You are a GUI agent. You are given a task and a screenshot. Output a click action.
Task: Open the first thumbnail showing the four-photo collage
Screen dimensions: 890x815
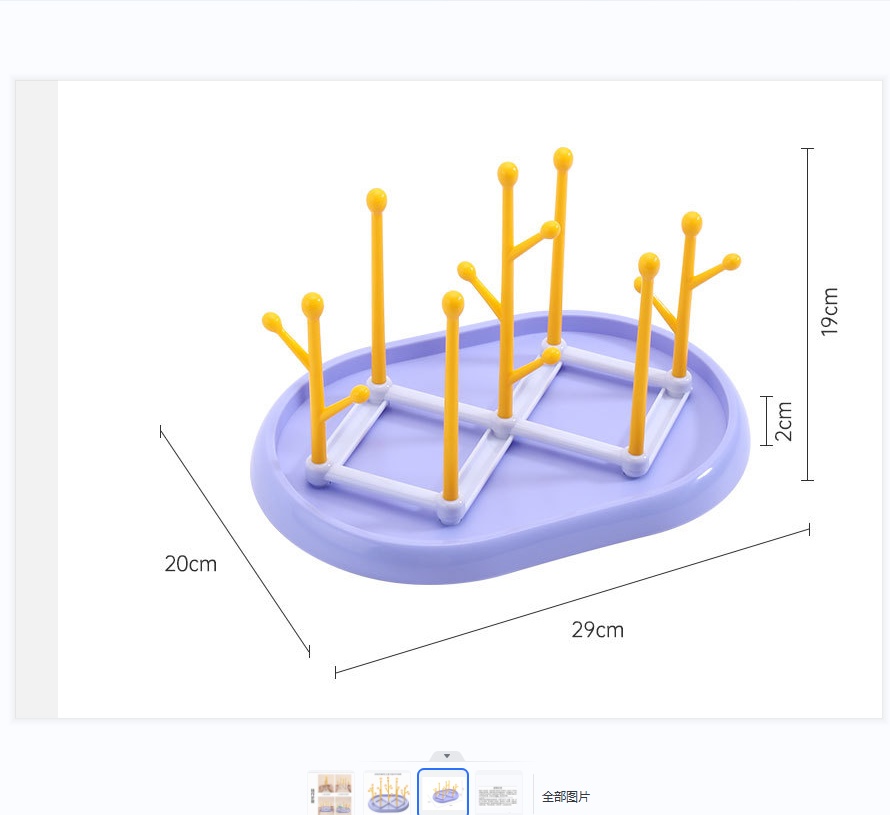(330, 792)
